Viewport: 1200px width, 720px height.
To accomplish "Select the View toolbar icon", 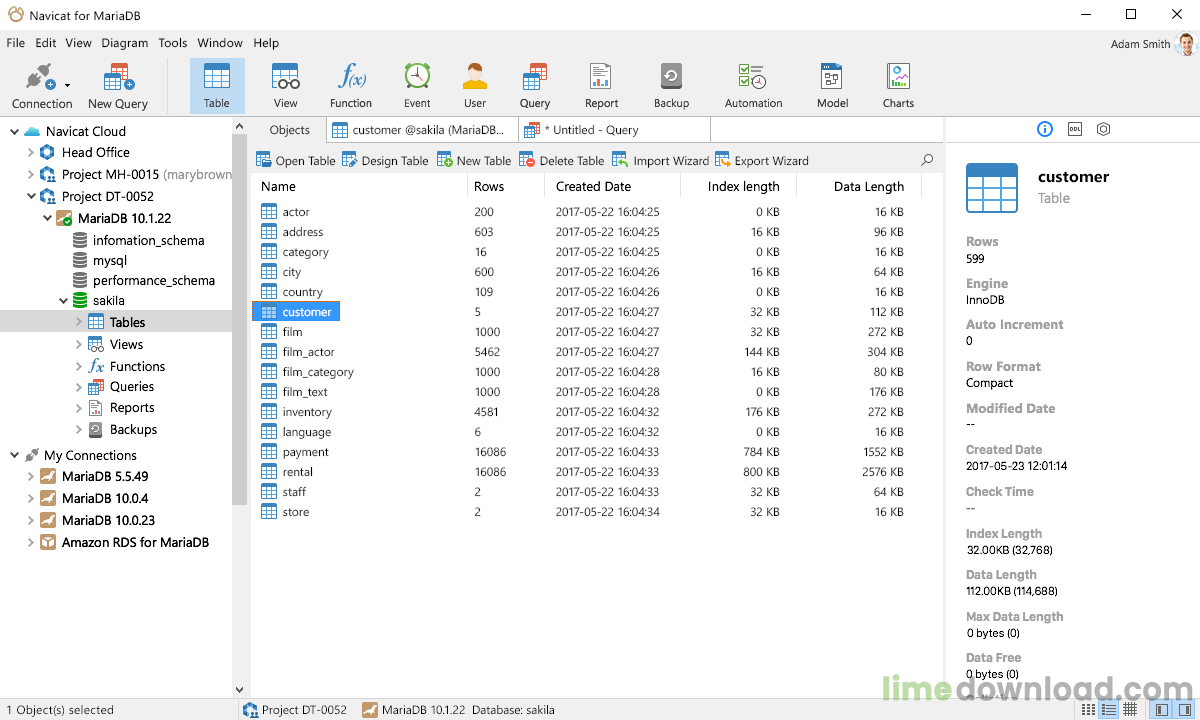I will [286, 87].
